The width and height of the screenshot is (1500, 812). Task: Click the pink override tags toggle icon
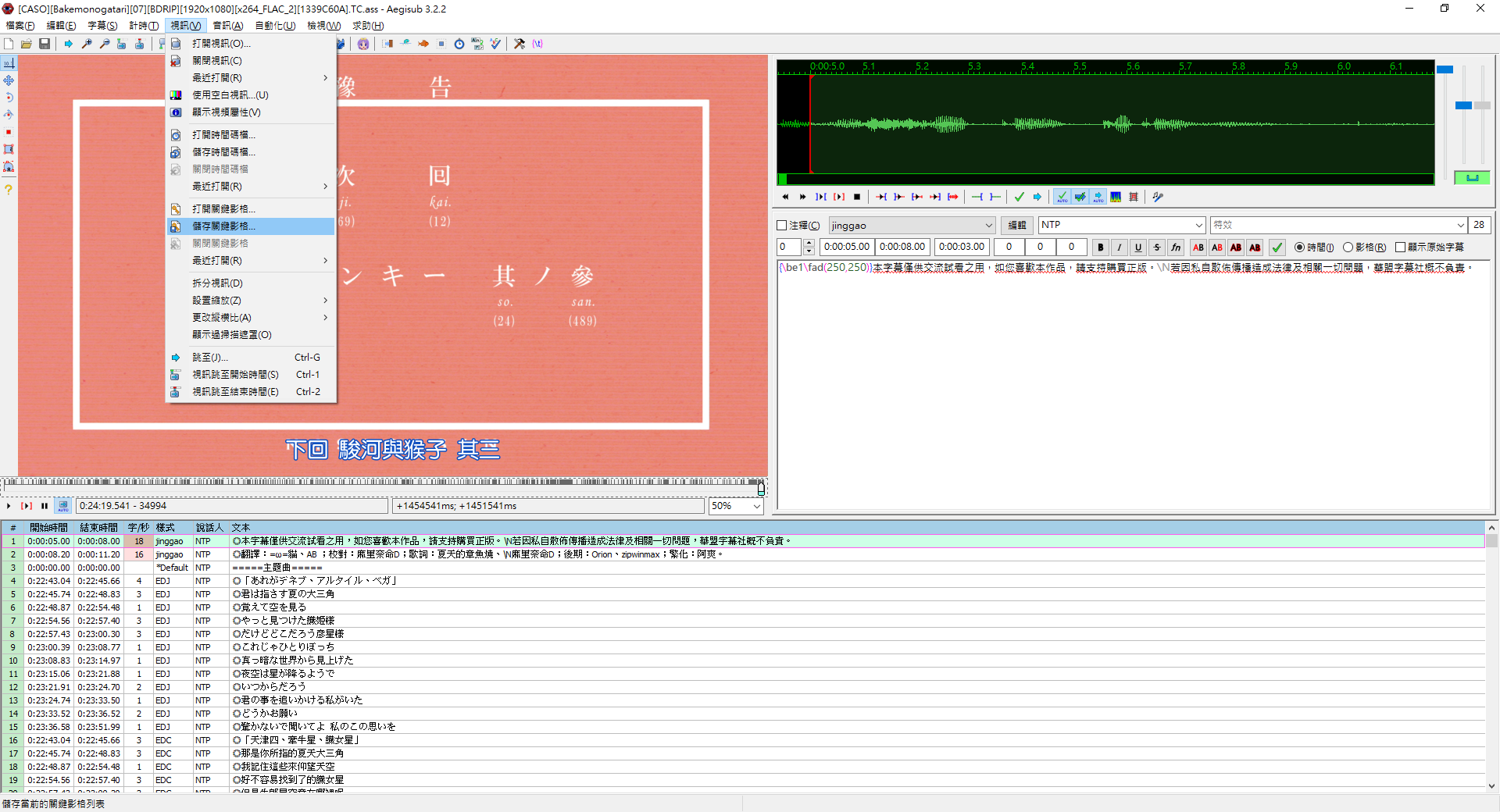[537, 44]
